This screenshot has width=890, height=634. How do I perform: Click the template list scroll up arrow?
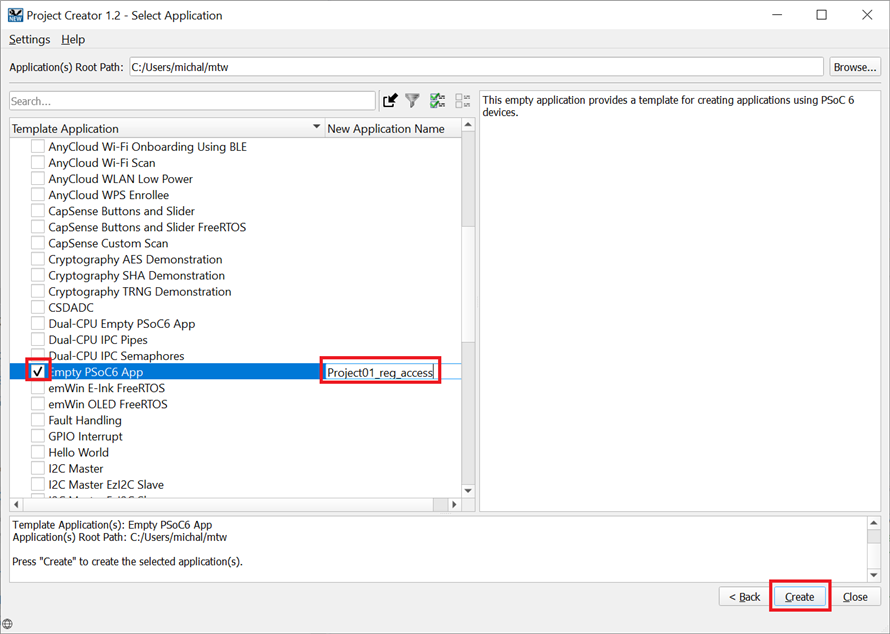click(x=468, y=125)
